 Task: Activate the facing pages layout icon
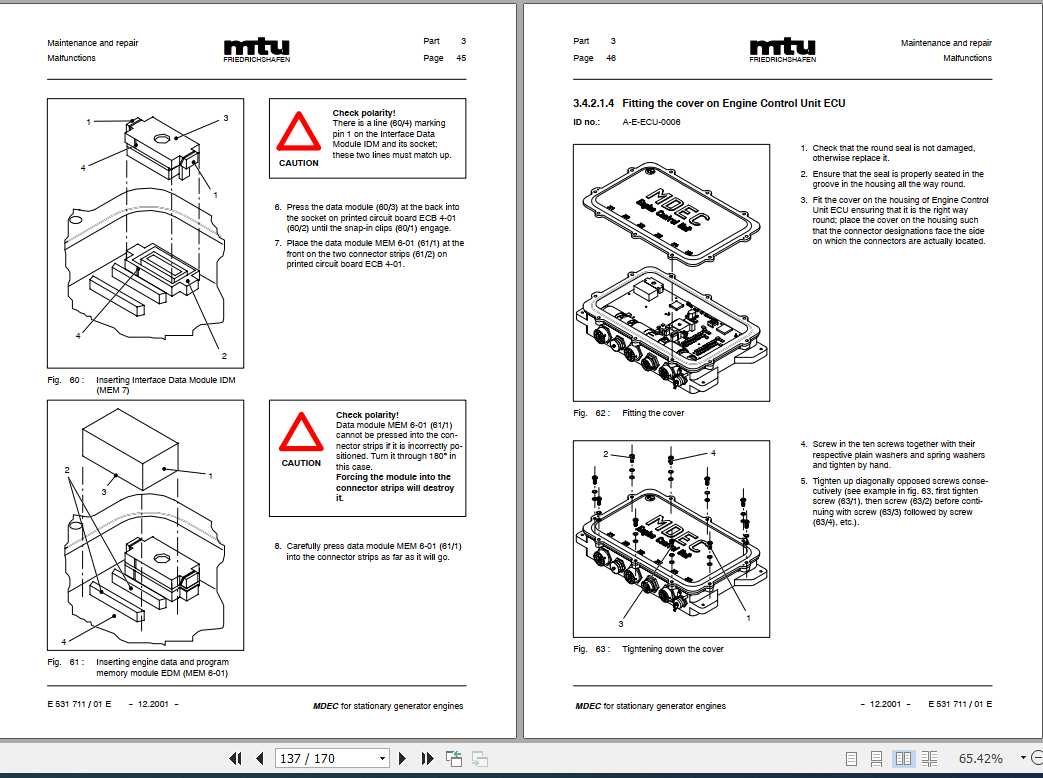[x=905, y=759]
